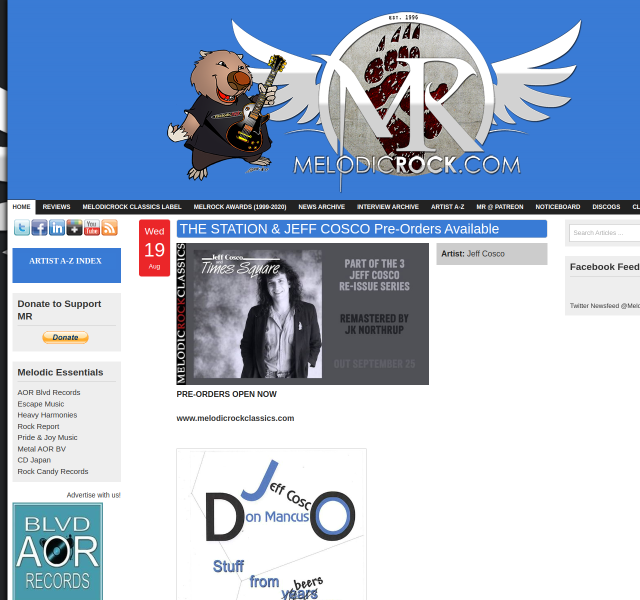The height and width of the screenshot is (600, 640).
Task: Click the Twitter Newsfeed text
Action: coord(605,306)
